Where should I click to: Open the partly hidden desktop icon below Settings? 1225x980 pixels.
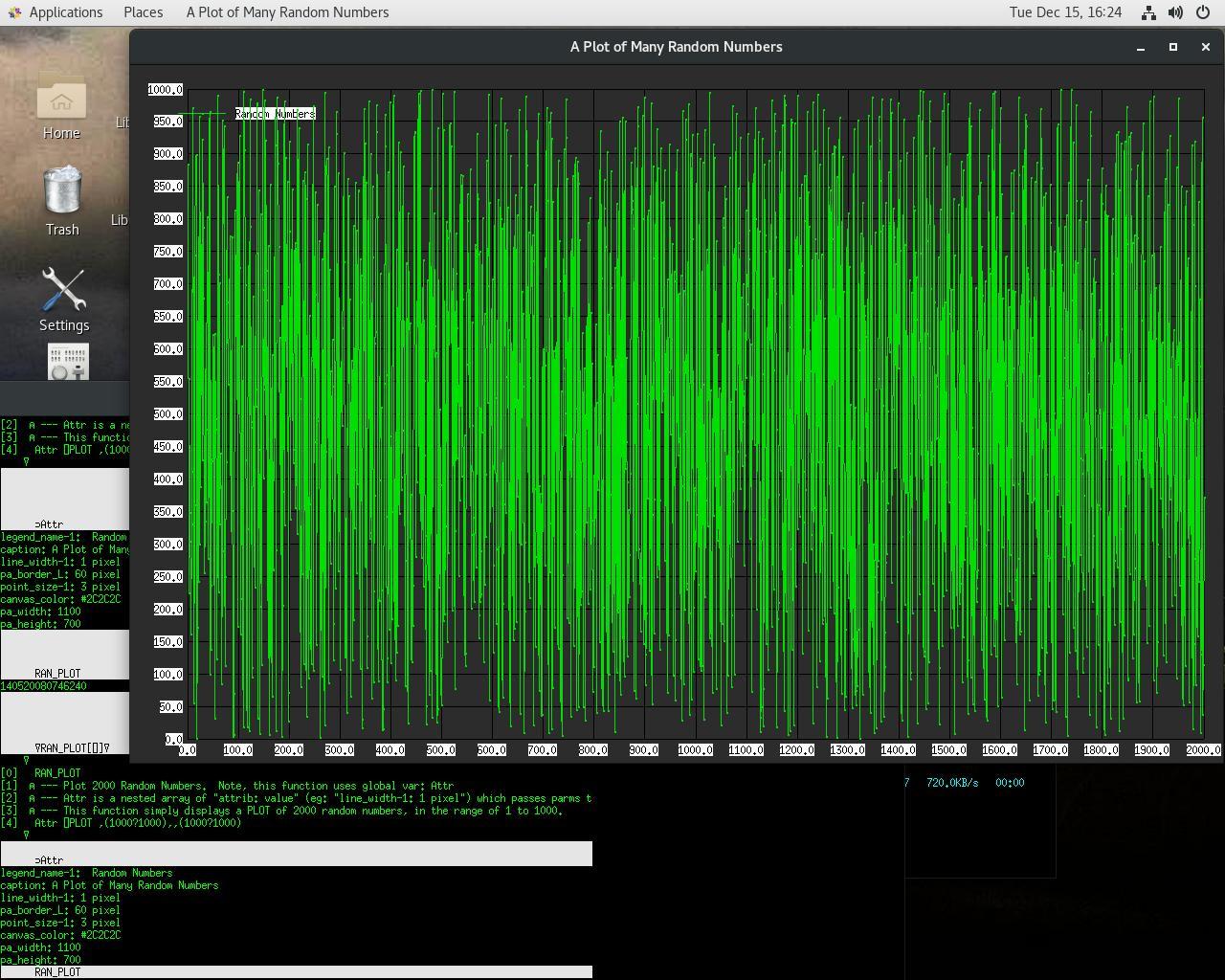point(68,362)
